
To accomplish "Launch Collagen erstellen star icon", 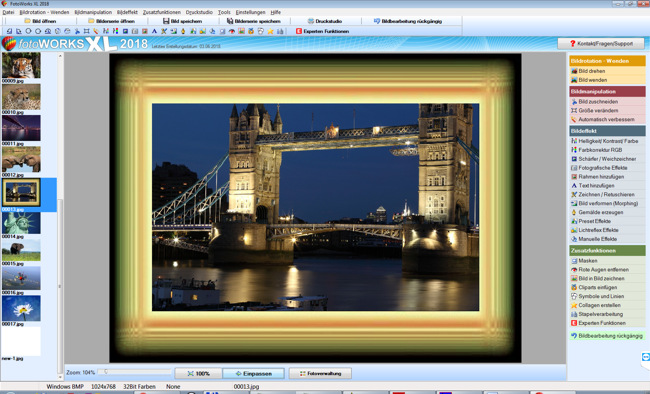I will click(574, 305).
